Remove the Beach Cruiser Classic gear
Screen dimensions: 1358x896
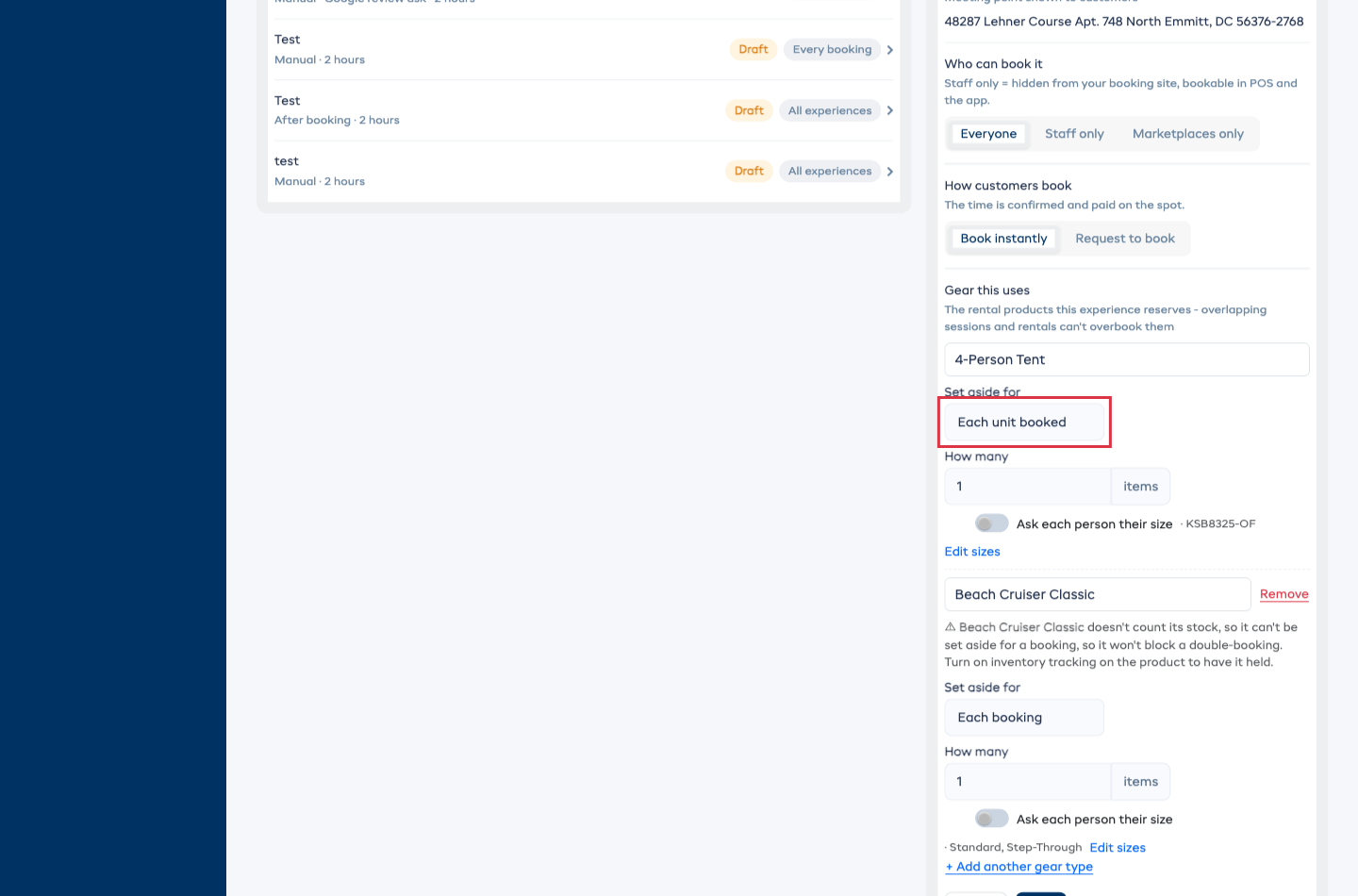1284,594
